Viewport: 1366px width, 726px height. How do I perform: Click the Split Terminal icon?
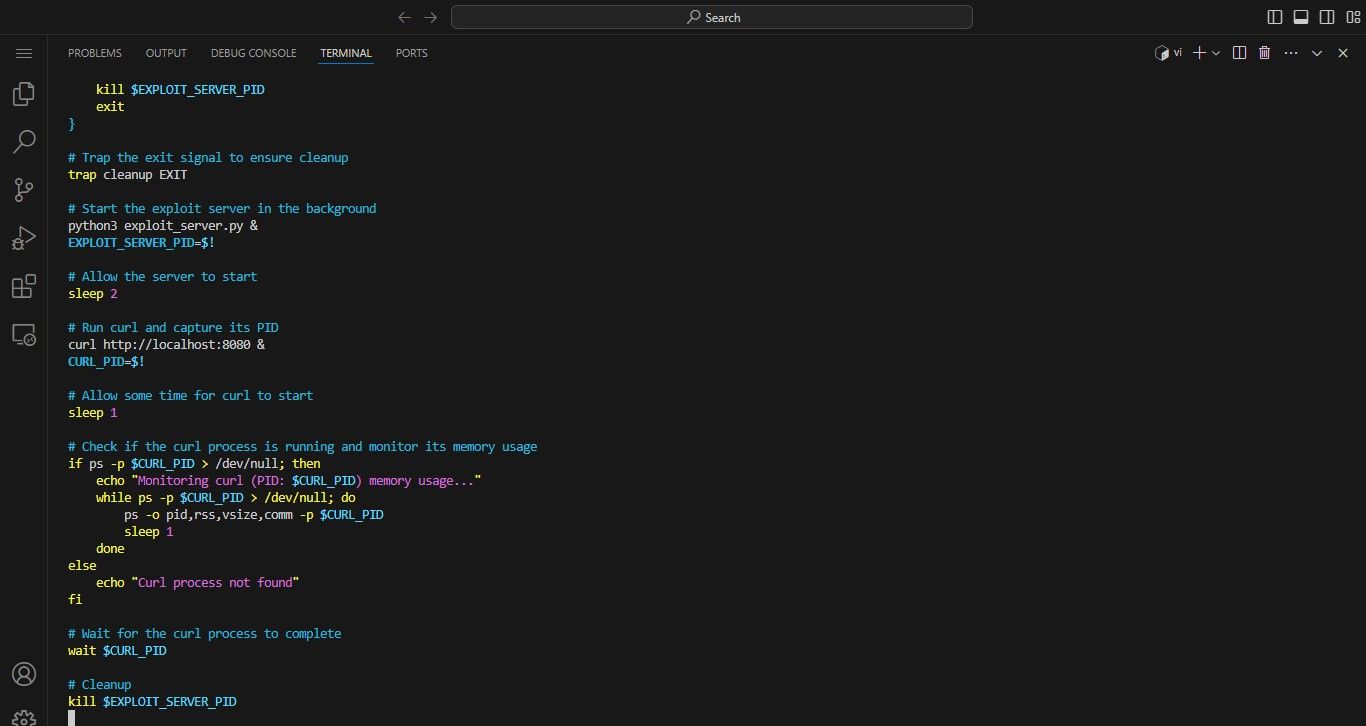pyautogui.click(x=1239, y=53)
